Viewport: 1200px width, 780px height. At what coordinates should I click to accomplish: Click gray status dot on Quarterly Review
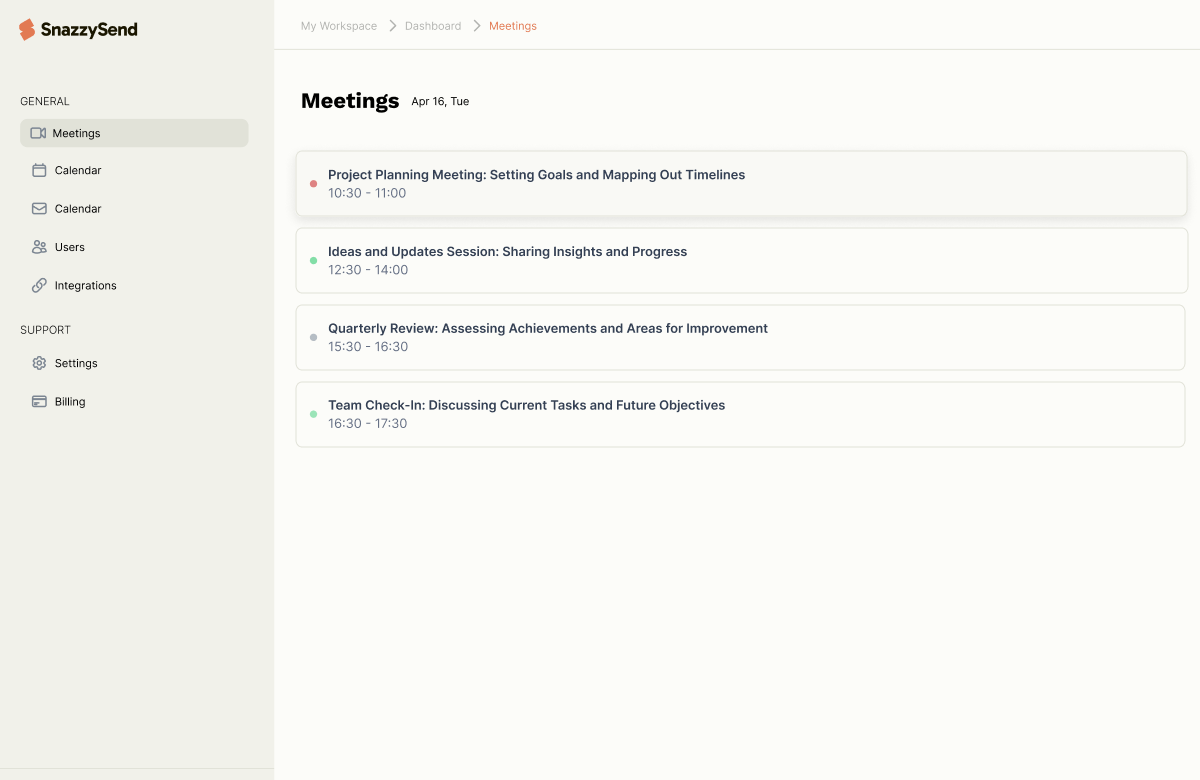point(313,338)
